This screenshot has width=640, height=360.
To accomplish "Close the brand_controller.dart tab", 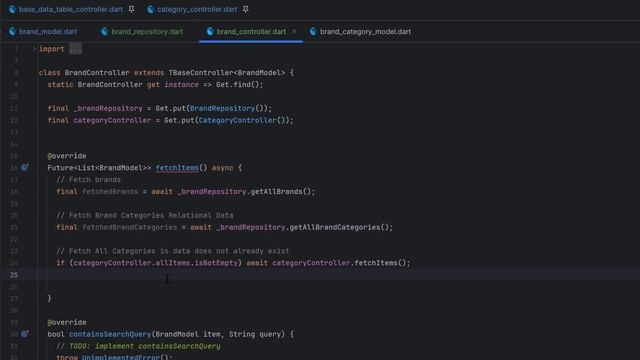I will [294, 31].
